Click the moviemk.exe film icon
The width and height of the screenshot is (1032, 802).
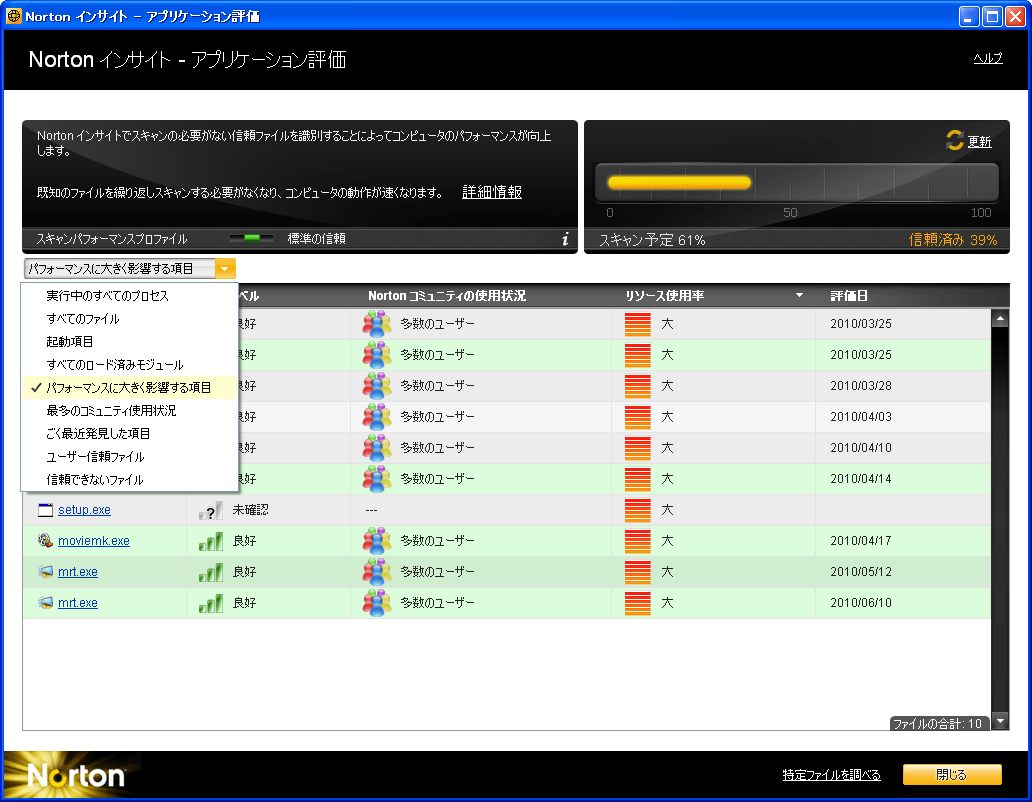pos(45,541)
